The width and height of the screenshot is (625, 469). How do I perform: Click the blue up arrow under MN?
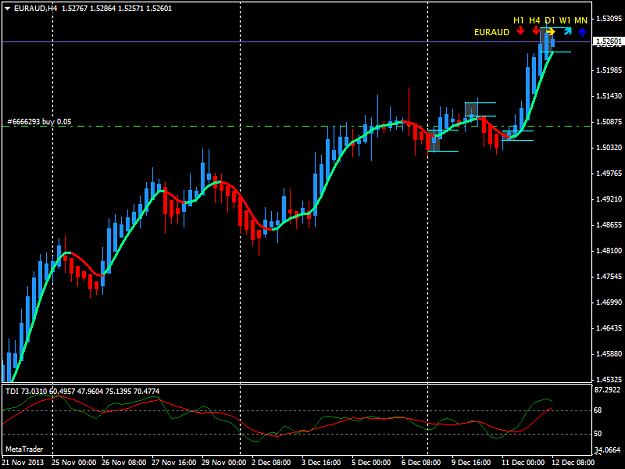(x=582, y=32)
